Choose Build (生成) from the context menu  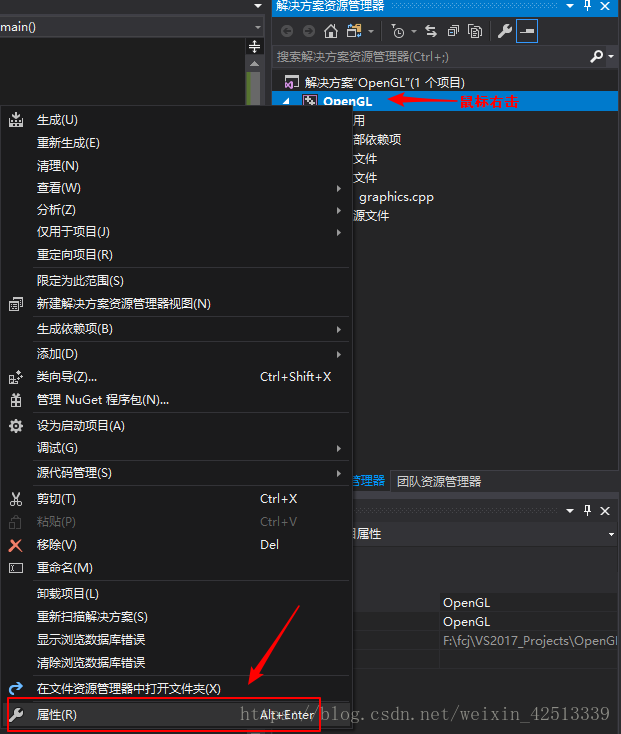(x=176, y=120)
